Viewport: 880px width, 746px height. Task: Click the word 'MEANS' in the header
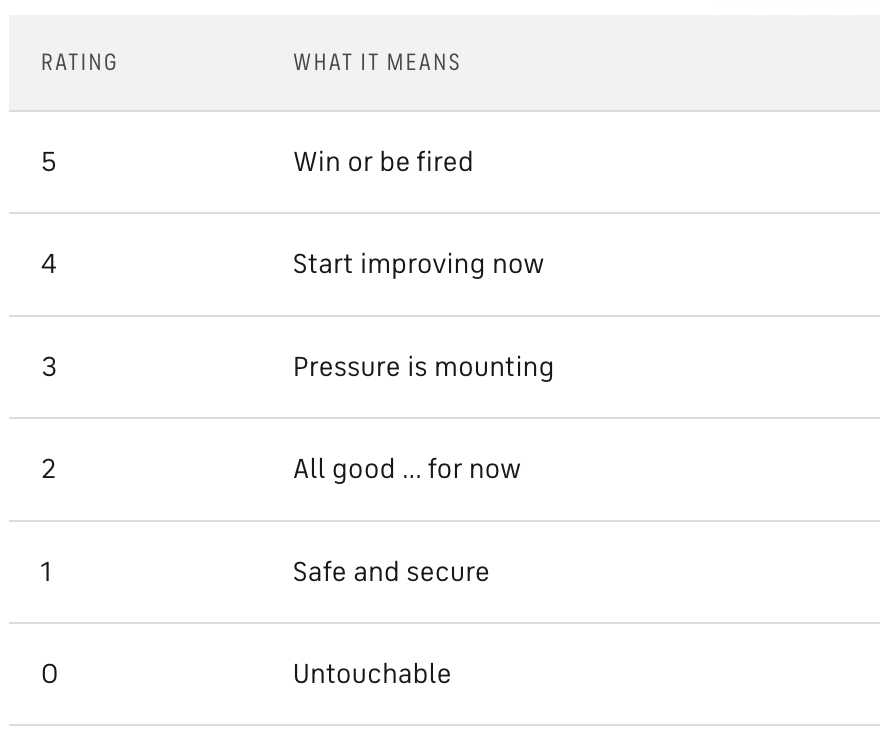[426, 62]
